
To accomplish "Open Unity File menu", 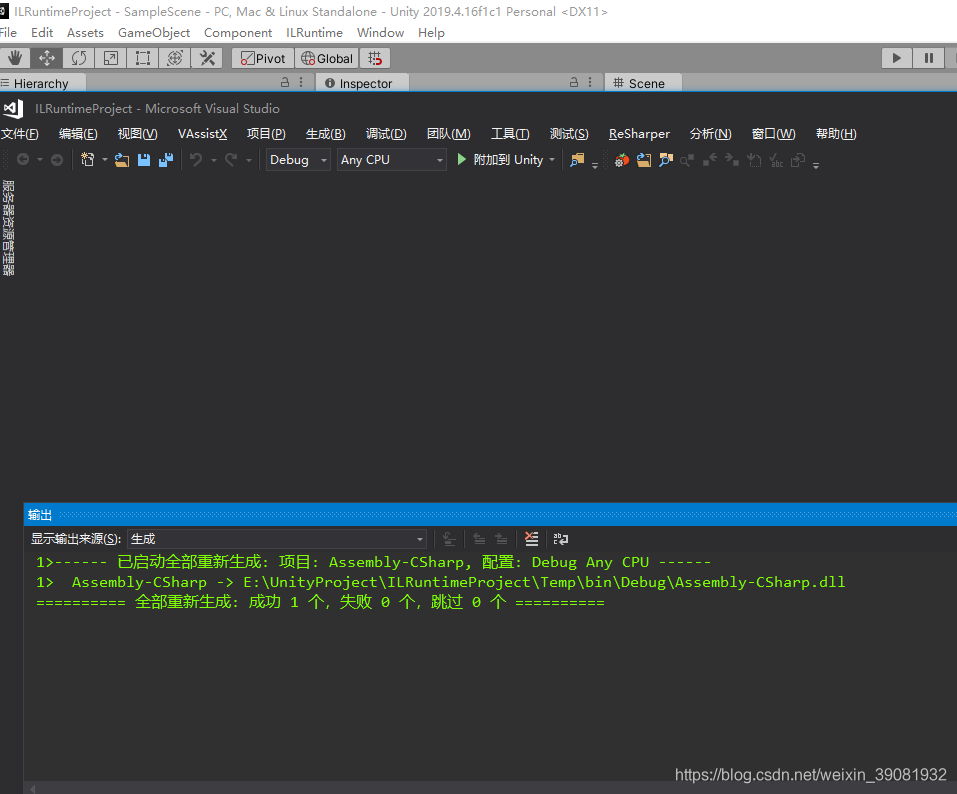I will point(8,33).
